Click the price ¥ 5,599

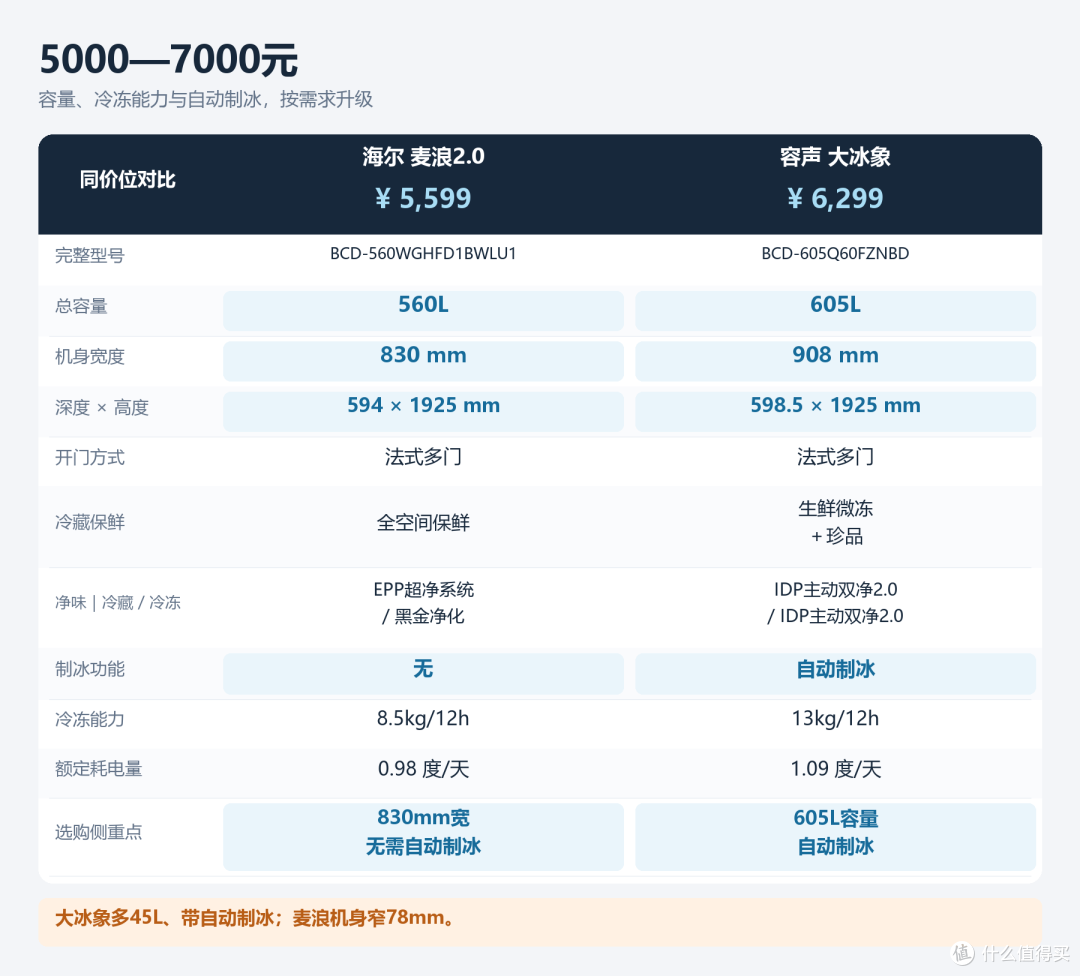423,198
